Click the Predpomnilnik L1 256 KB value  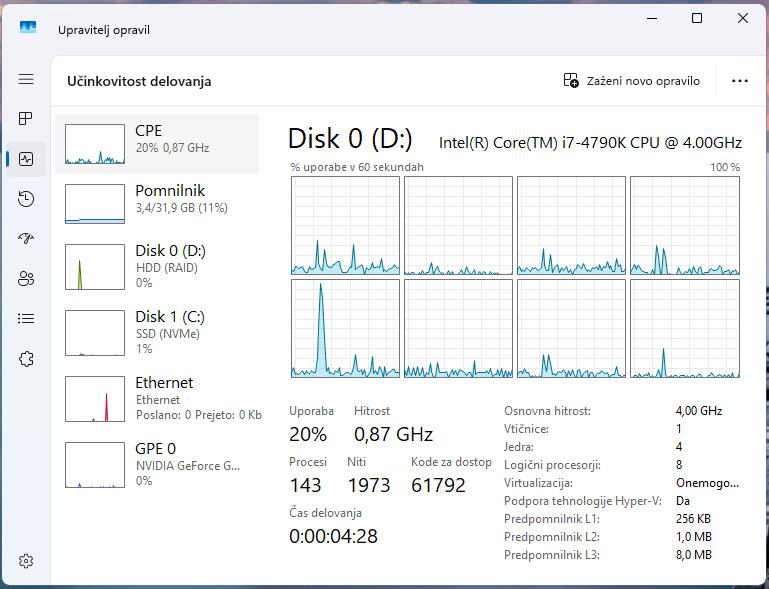click(x=693, y=518)
